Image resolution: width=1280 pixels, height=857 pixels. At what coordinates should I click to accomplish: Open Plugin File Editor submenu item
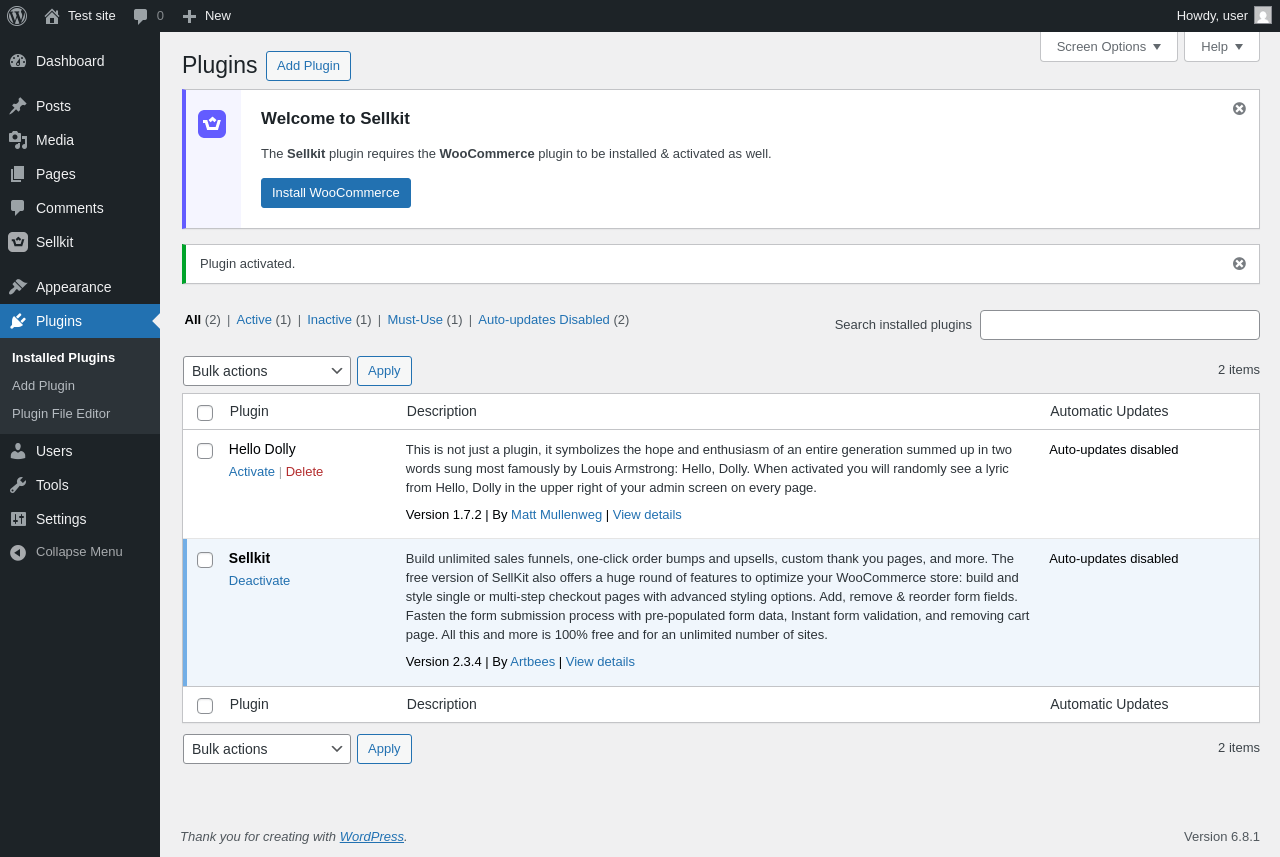(x=61, y=414)
